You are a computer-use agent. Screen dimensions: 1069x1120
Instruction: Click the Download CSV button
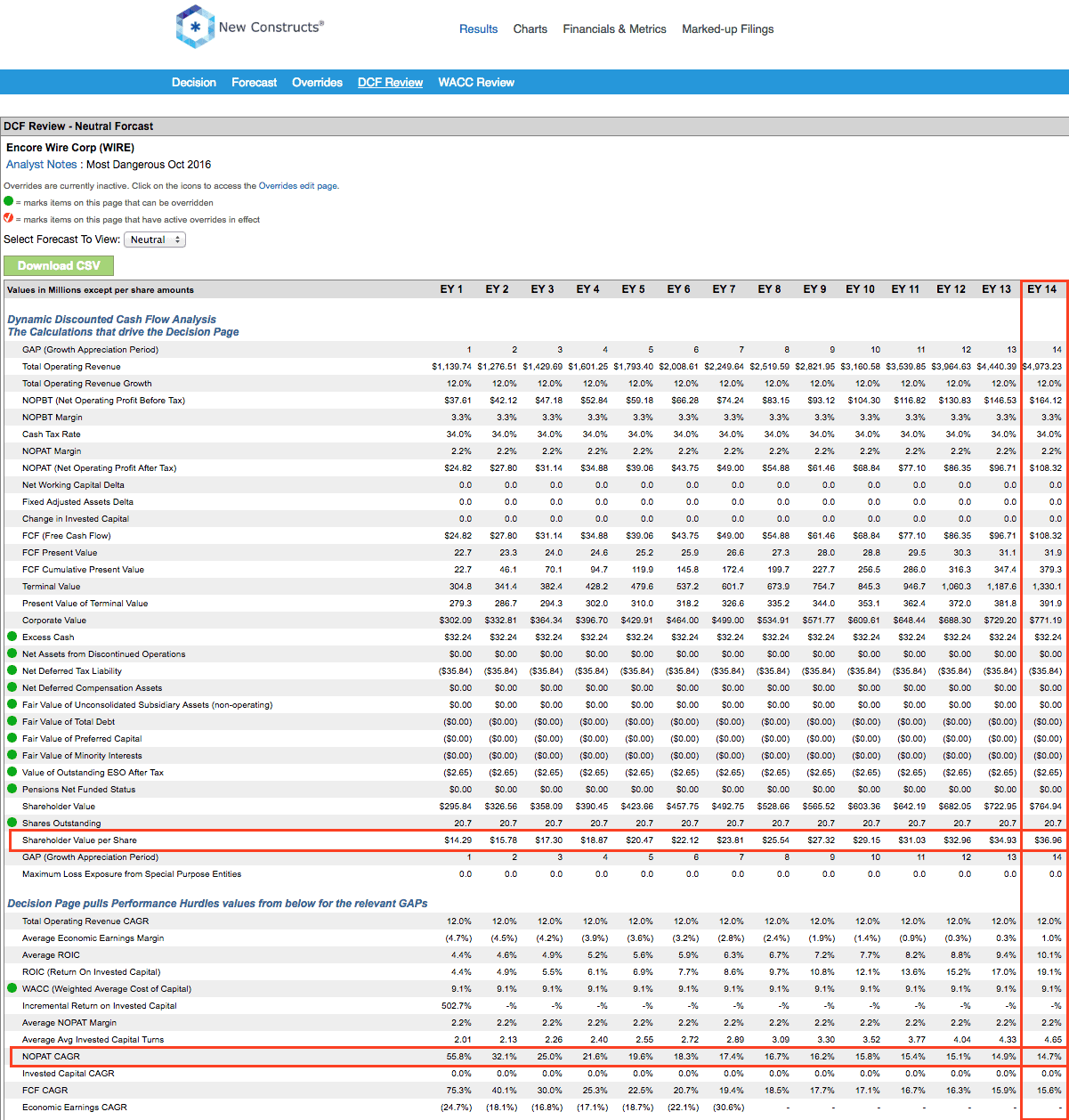click(x=59, y=265)
